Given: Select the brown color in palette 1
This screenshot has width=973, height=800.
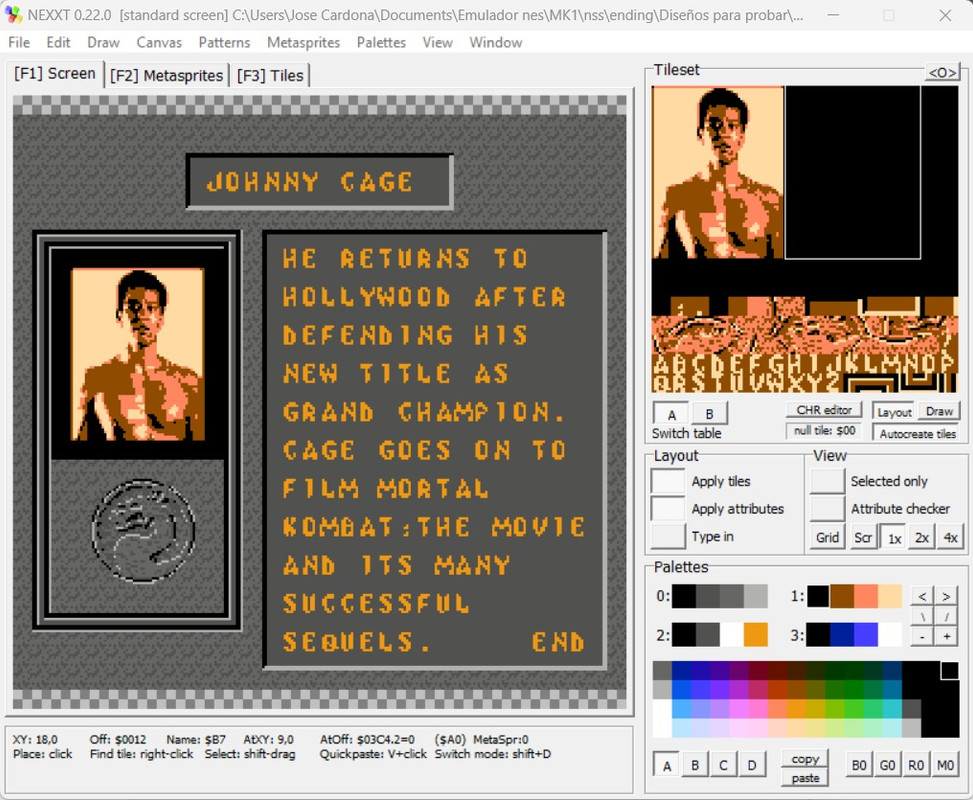Looking at the screenshot, I should point(842,596).
